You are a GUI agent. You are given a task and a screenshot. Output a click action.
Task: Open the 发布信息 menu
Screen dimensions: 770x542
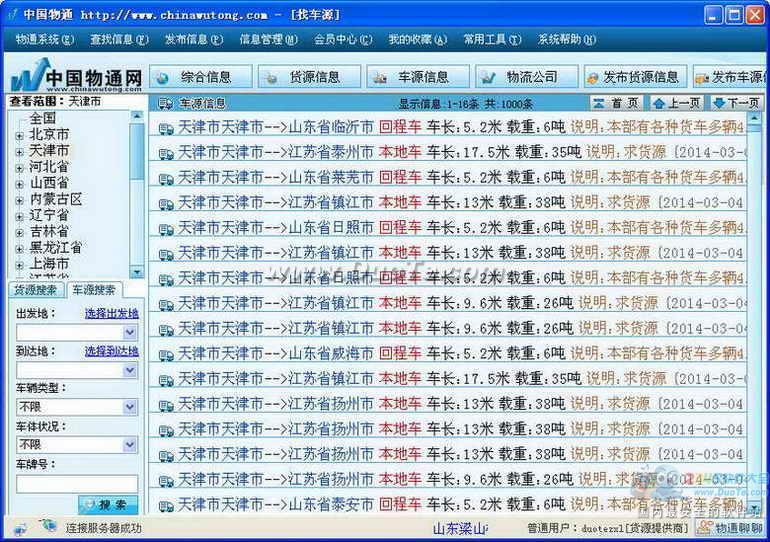(x=194, y=39)
